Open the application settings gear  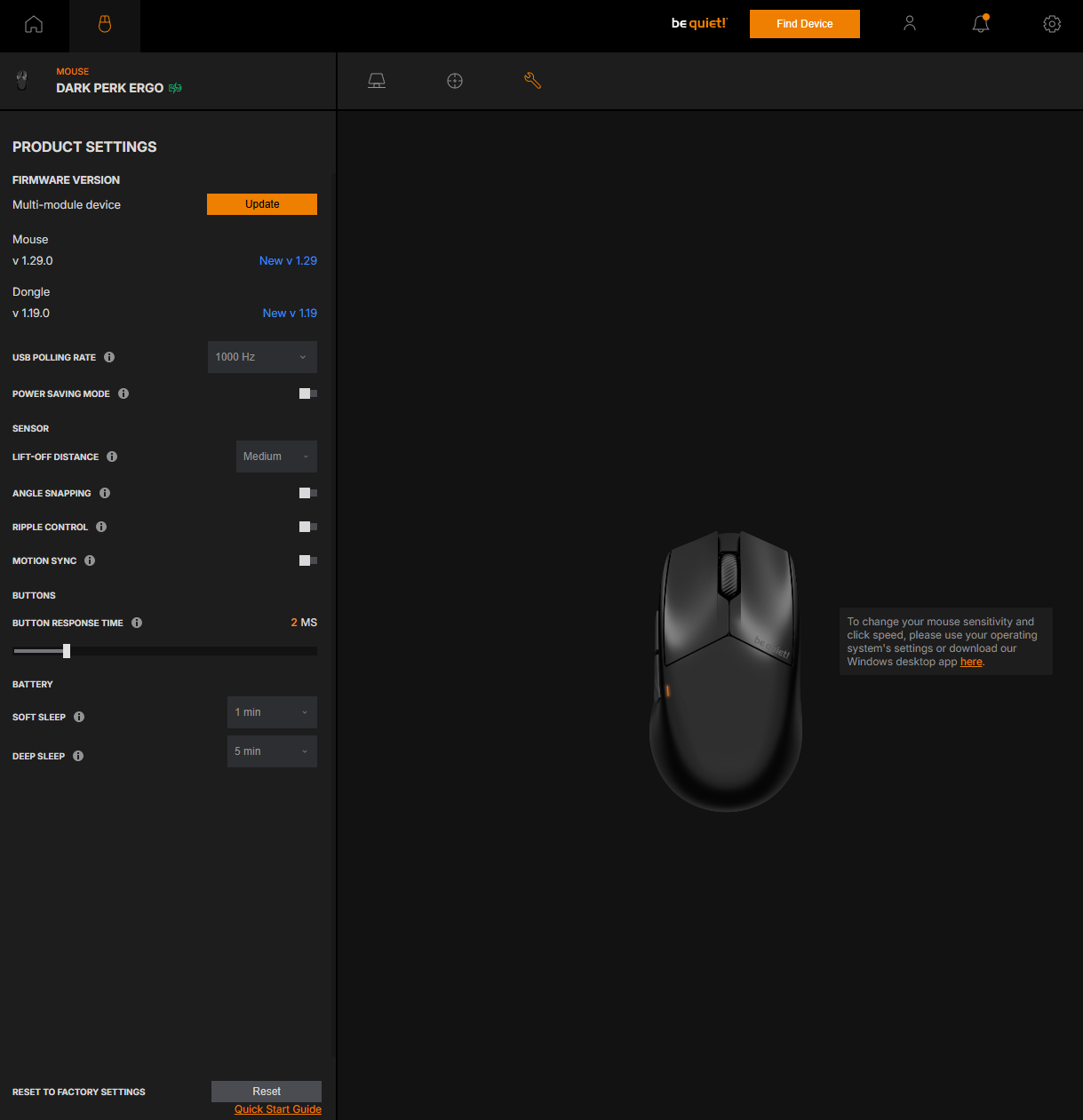click(x=1052, y=24)
